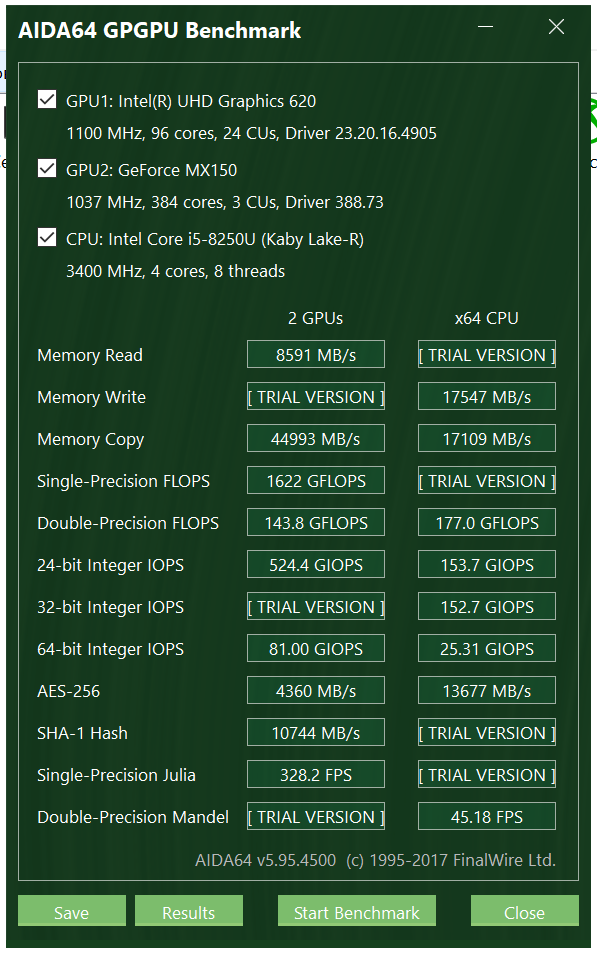Uncheck GPU2 GeForce MX150 checkbox
The height and width of the screenshot is (956, 597).
47,168
